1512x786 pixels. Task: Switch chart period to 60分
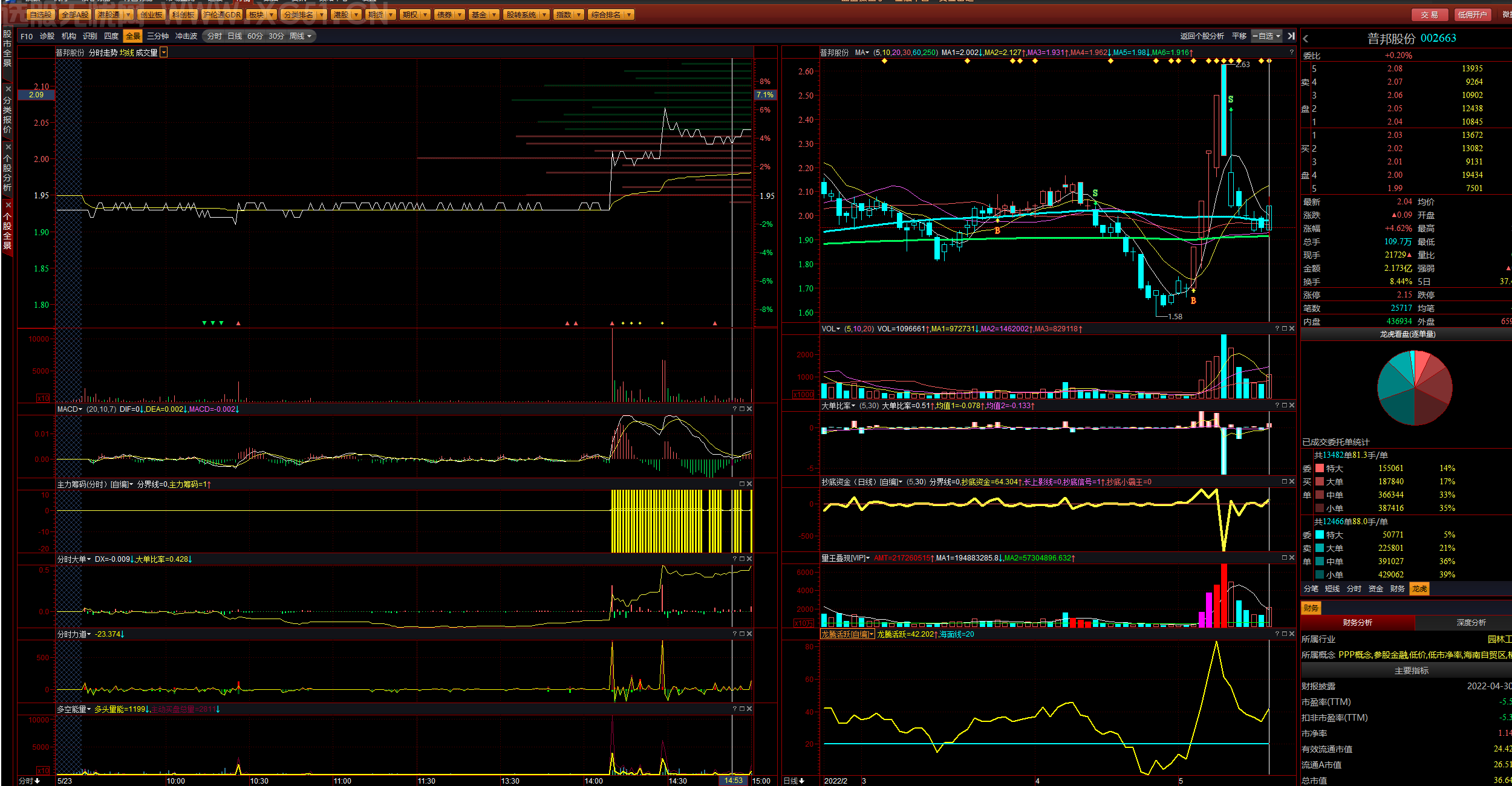[x=255, y=36]
